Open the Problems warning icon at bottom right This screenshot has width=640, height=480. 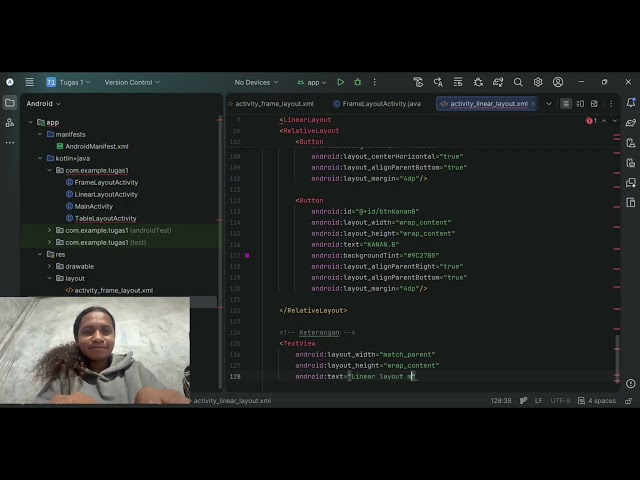[x=631, y=383]
